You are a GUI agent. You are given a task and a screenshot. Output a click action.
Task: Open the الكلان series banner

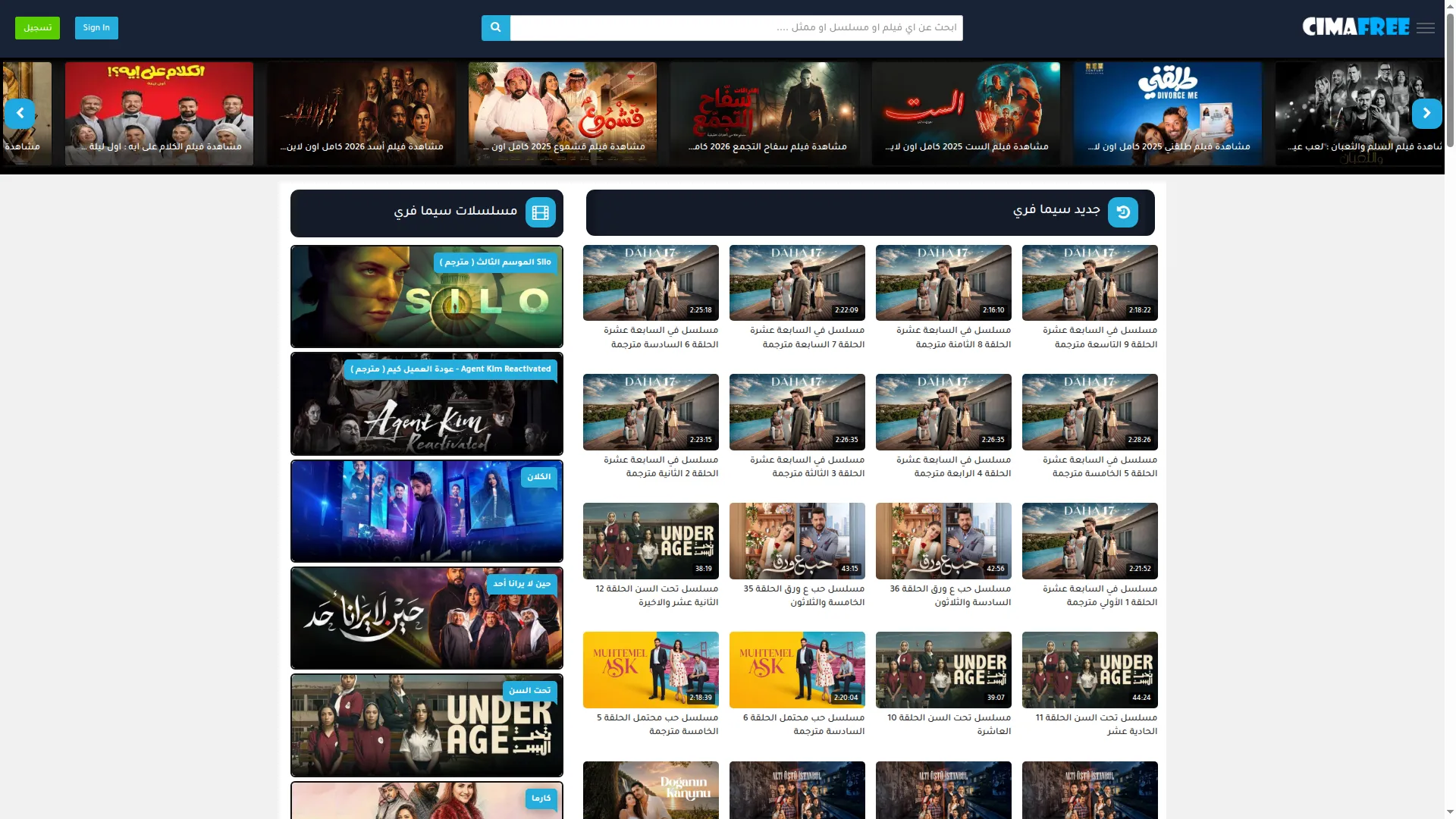point(427,511)
